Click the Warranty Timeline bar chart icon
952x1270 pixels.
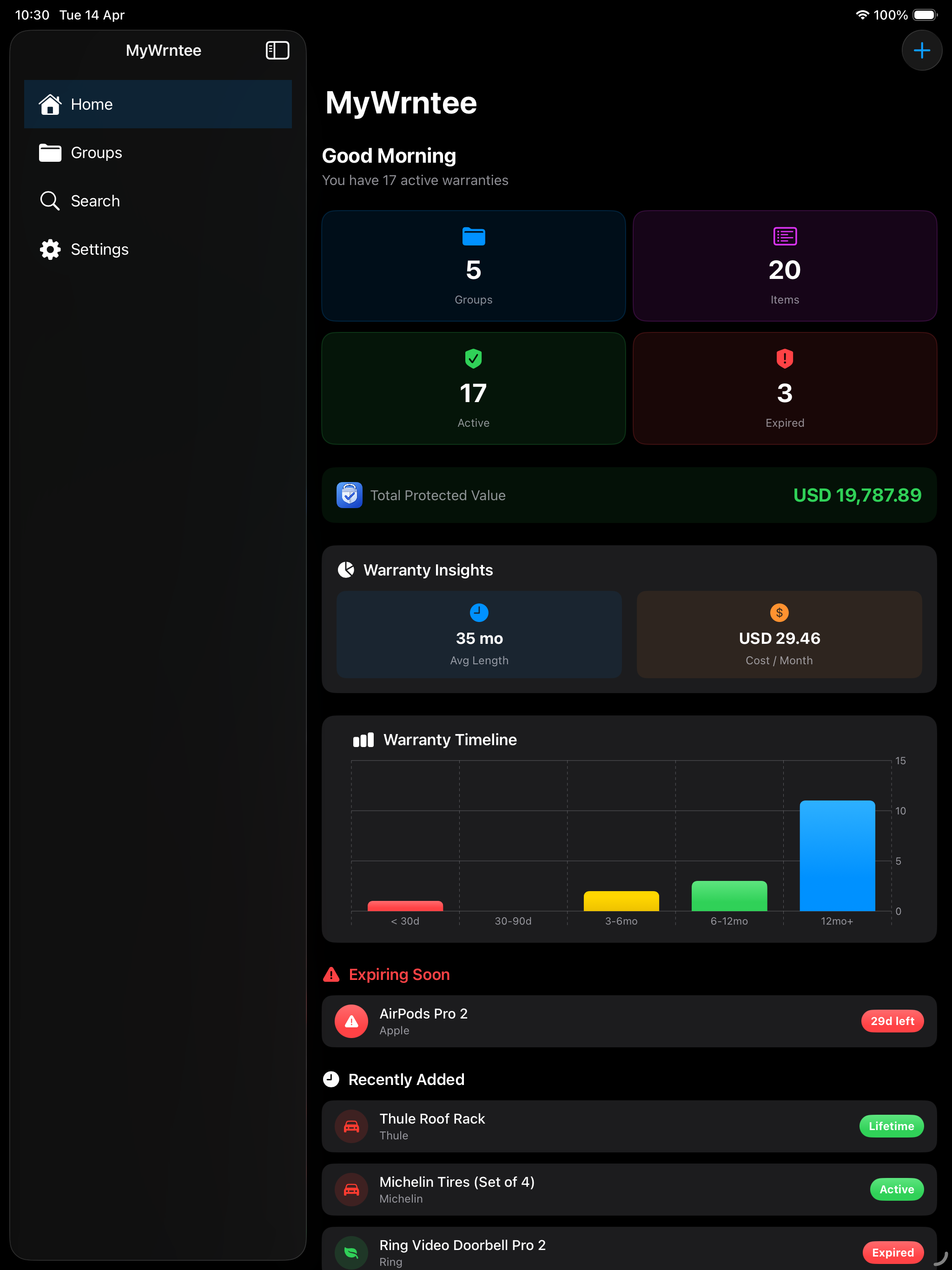tap(363, 740)
